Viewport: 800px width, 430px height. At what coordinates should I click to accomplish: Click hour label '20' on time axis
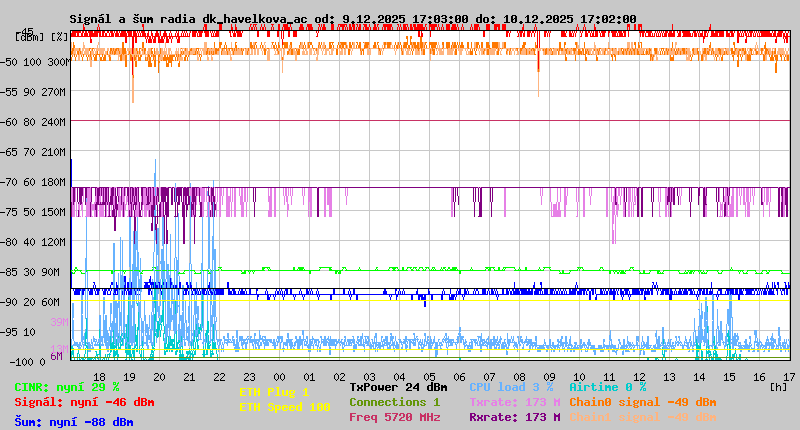(x=159, y=377)
